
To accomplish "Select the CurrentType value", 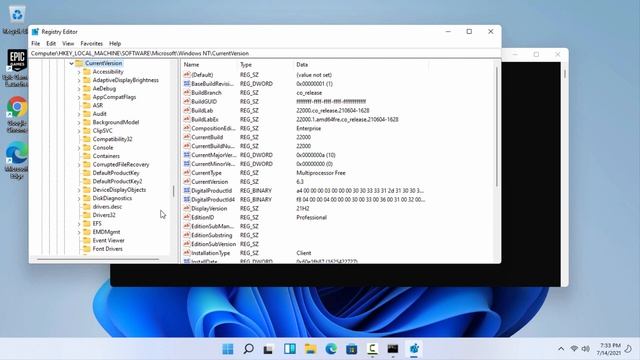I will click(x=206, y=173).
